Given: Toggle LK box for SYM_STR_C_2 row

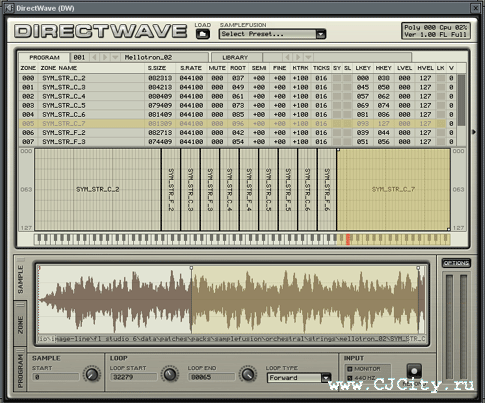Looking at the screenshot, I should [441, 78].
